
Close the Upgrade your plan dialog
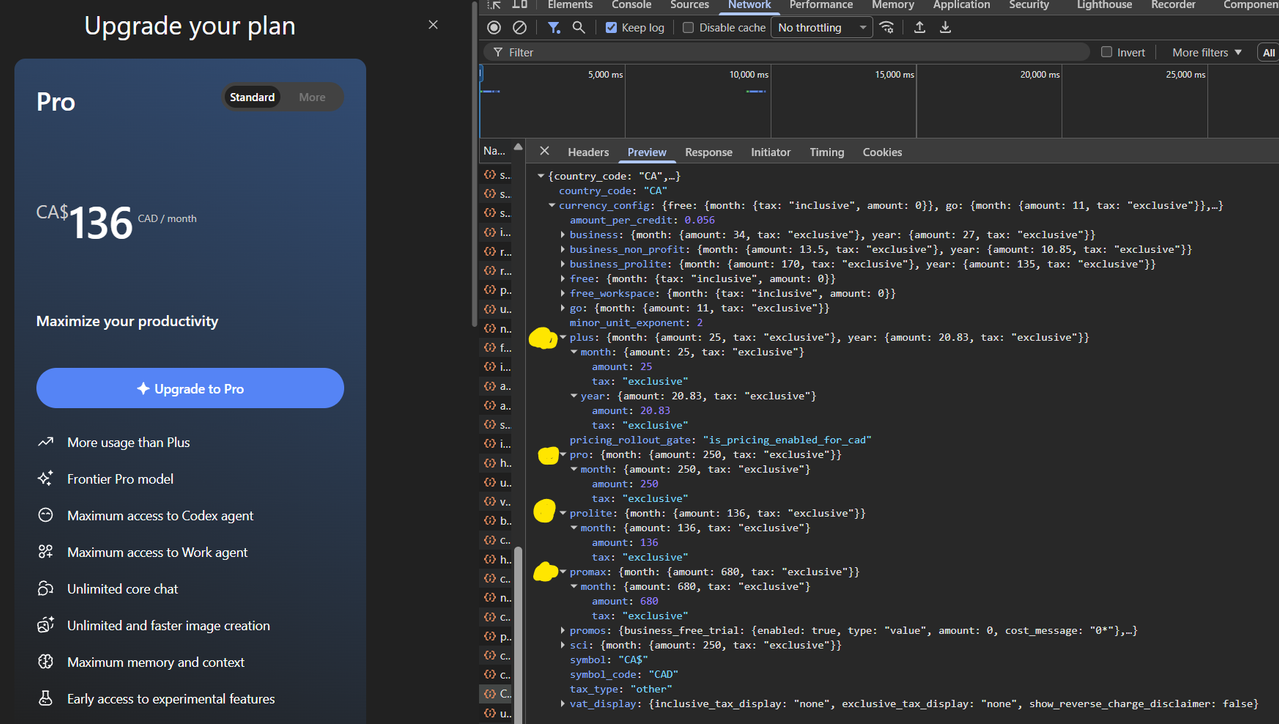point(433,24)
